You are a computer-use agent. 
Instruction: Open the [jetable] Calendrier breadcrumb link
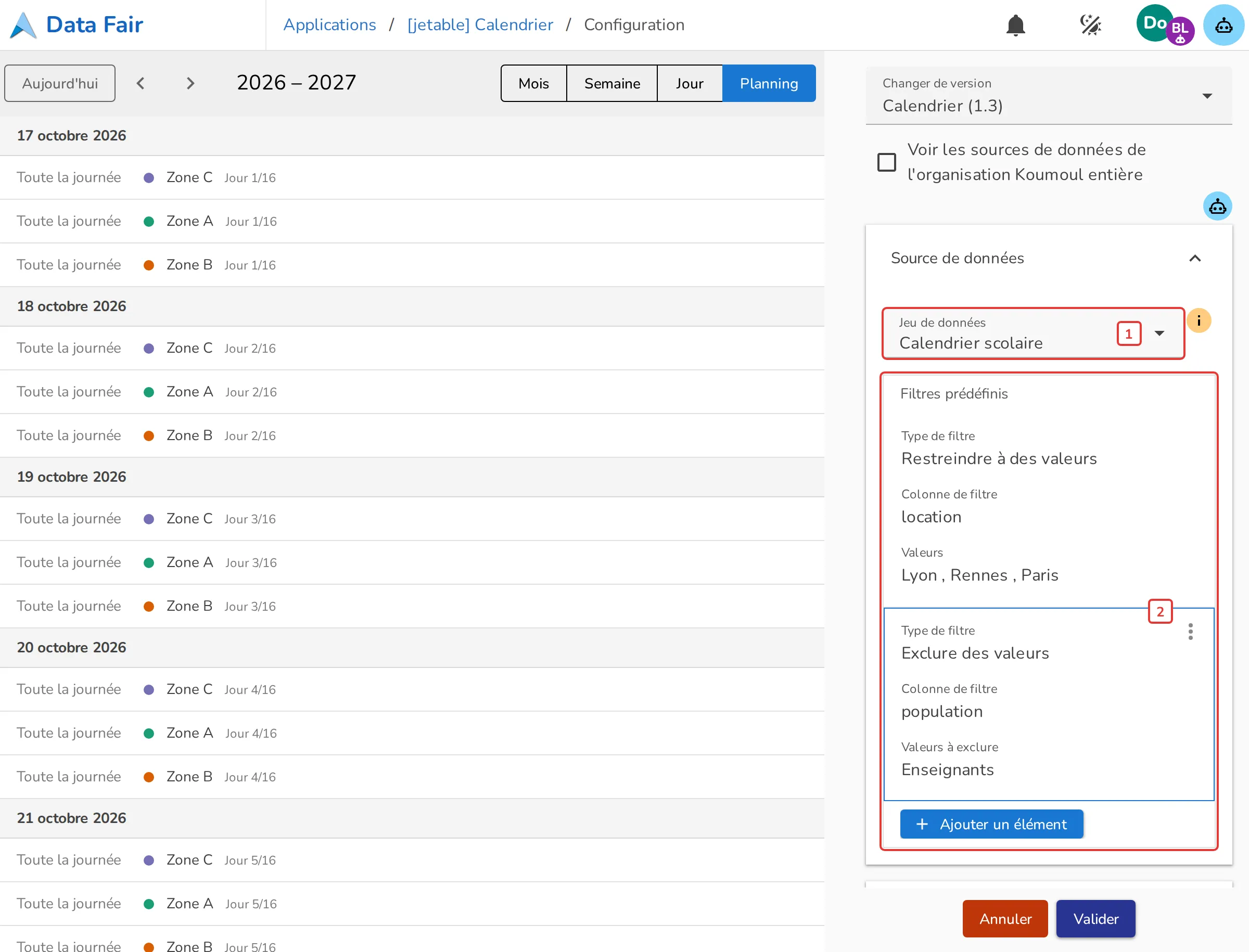click(x=480, y=25)
